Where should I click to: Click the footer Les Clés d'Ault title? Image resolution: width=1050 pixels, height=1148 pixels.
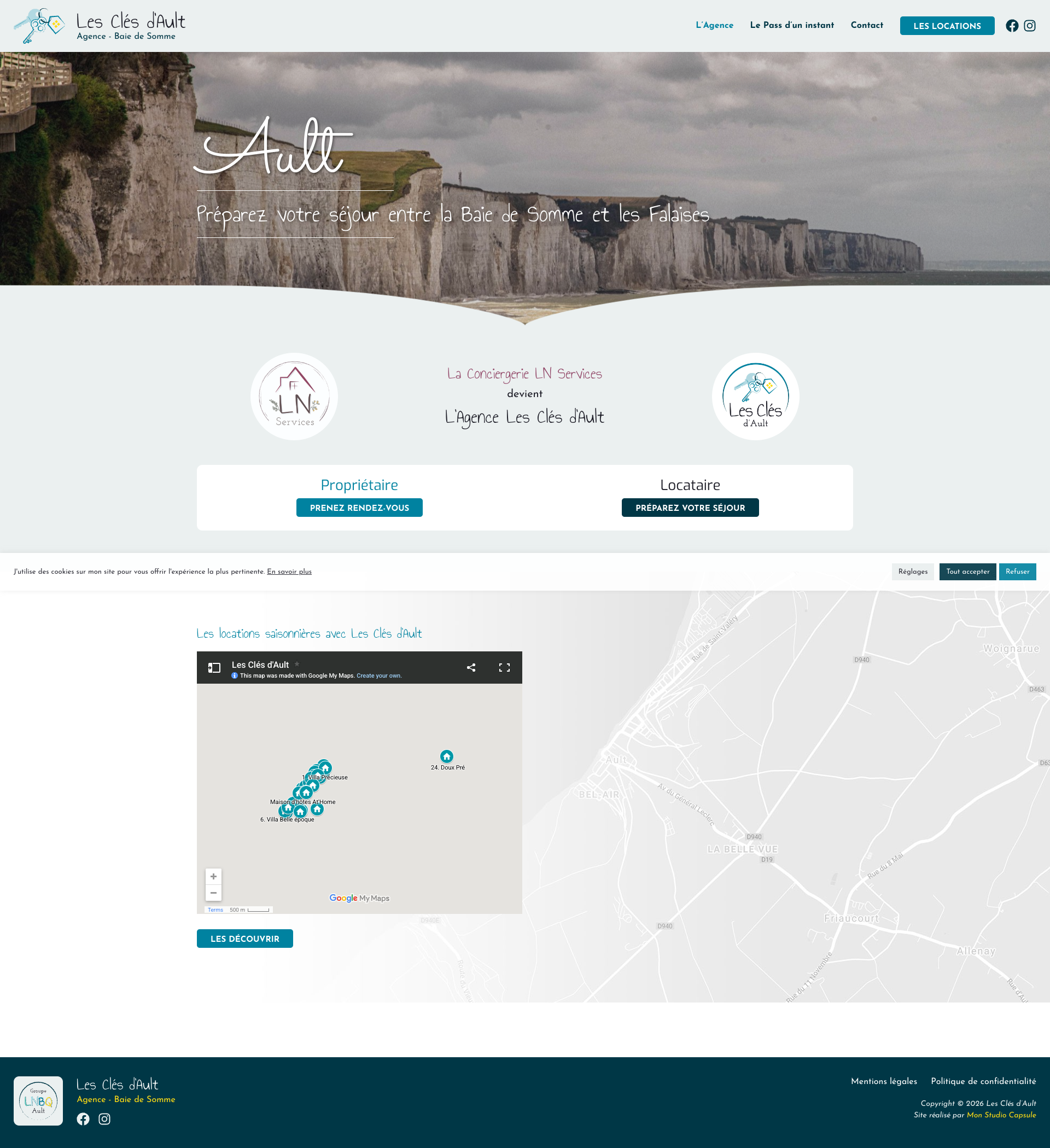117,1084
